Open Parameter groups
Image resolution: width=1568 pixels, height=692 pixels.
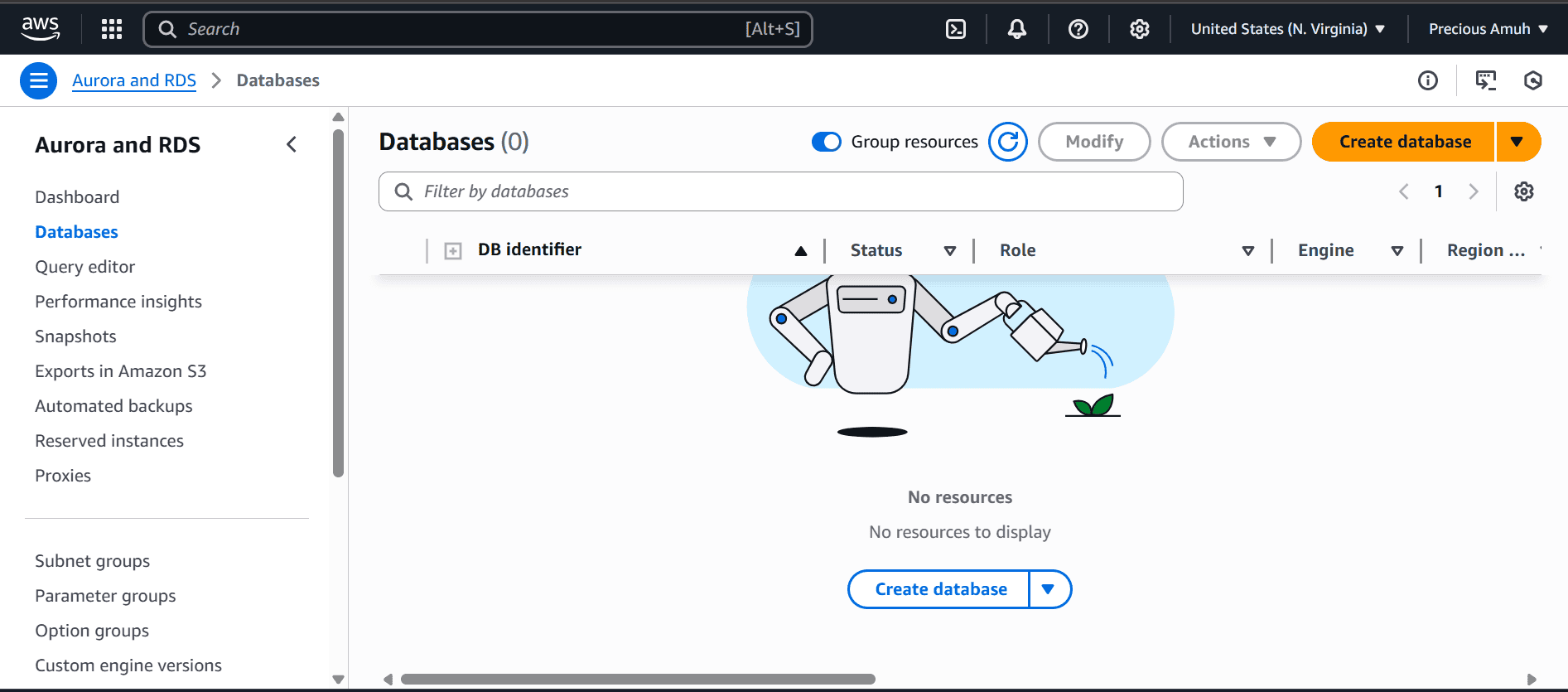pos(105,596)
